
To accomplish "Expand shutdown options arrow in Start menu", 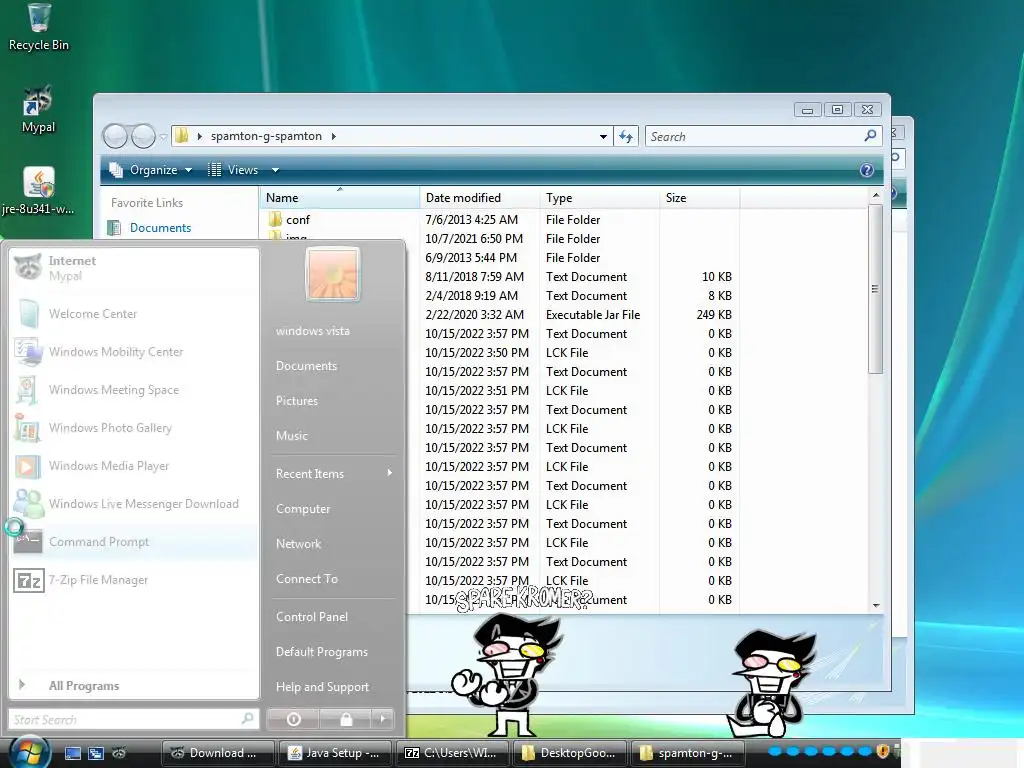I will pos(383,719).
